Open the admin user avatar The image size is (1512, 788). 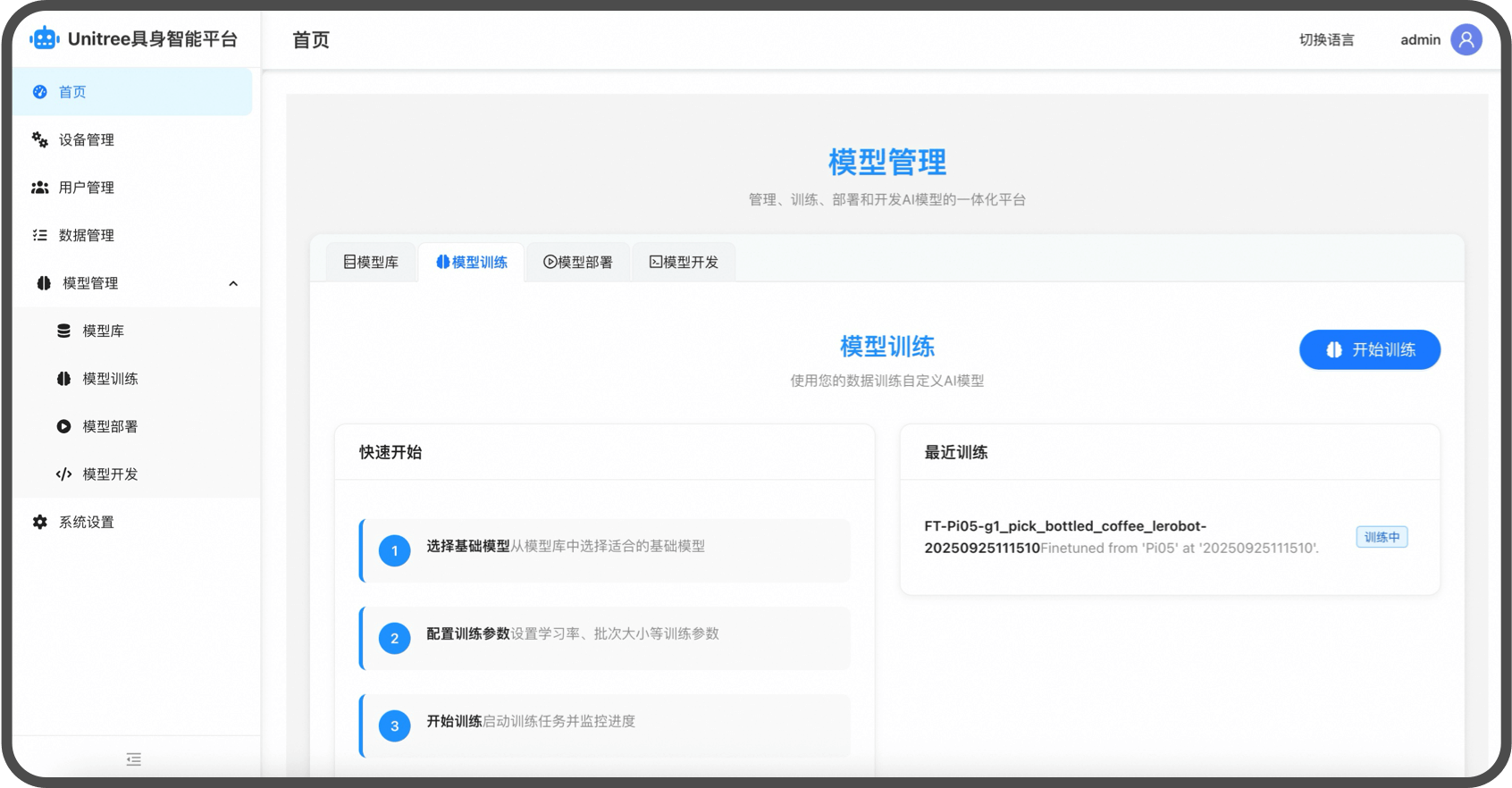click(x=1466, y=39)
